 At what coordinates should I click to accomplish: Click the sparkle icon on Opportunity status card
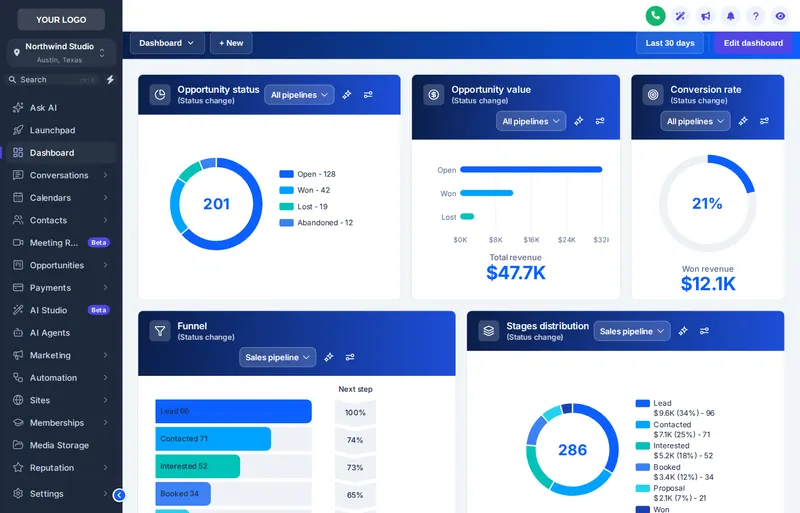click(347, 94)
